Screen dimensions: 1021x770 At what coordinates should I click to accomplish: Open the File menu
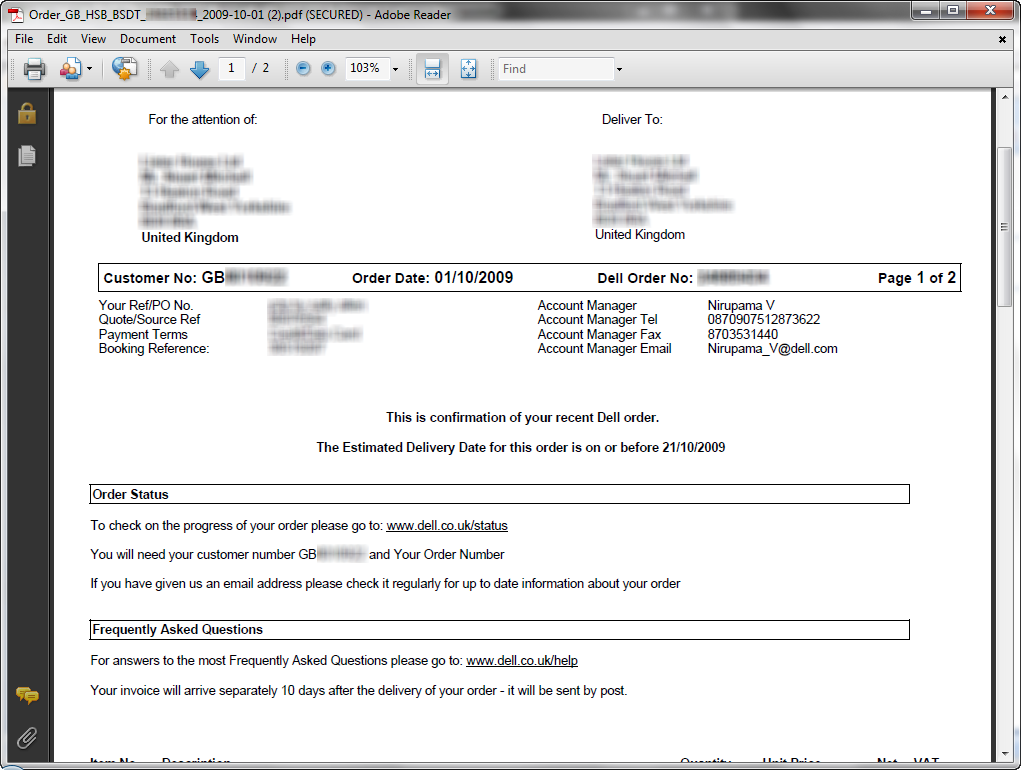[24, 39]
